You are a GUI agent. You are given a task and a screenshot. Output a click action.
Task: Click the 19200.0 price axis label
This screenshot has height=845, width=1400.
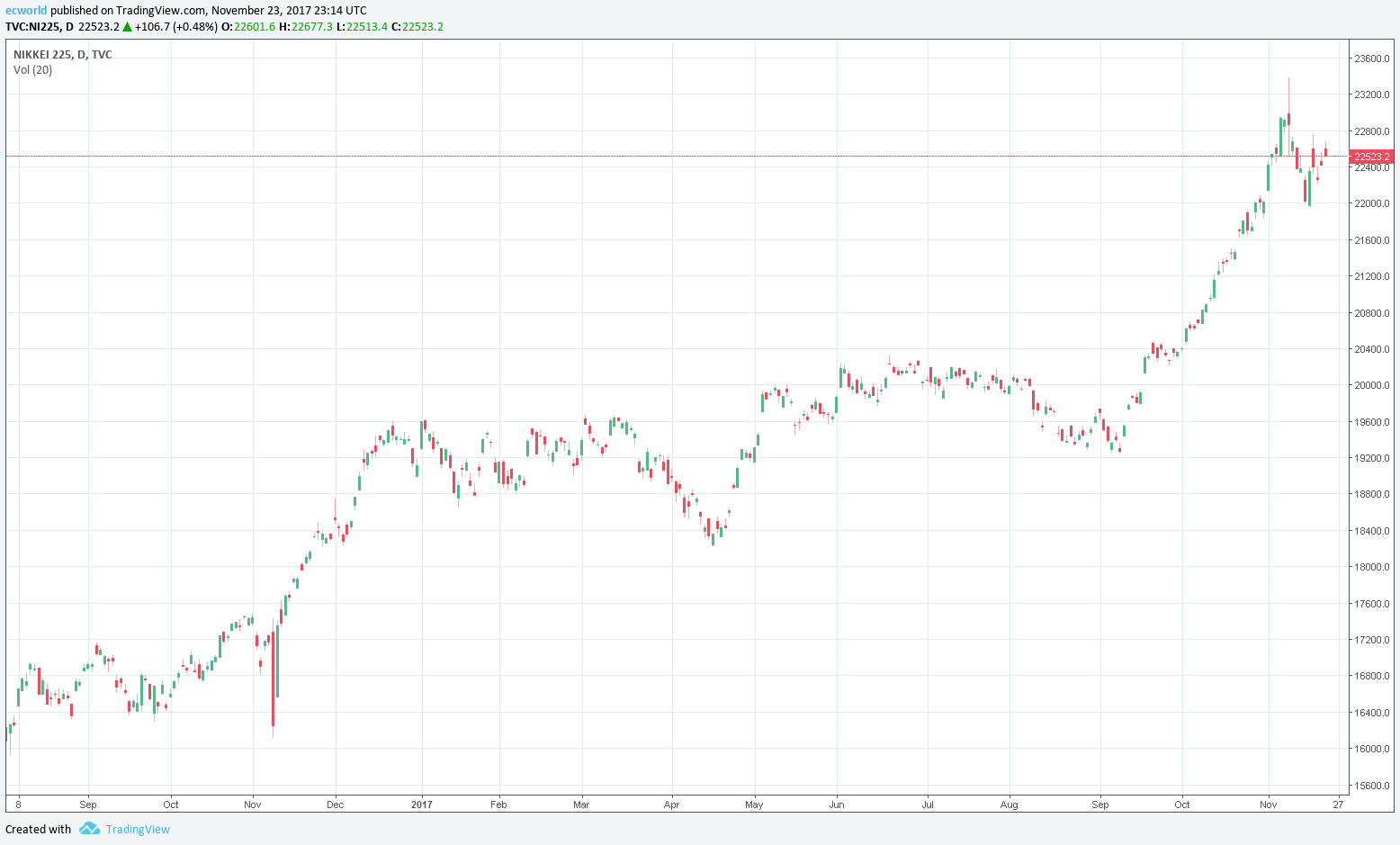click(1372, 458)
